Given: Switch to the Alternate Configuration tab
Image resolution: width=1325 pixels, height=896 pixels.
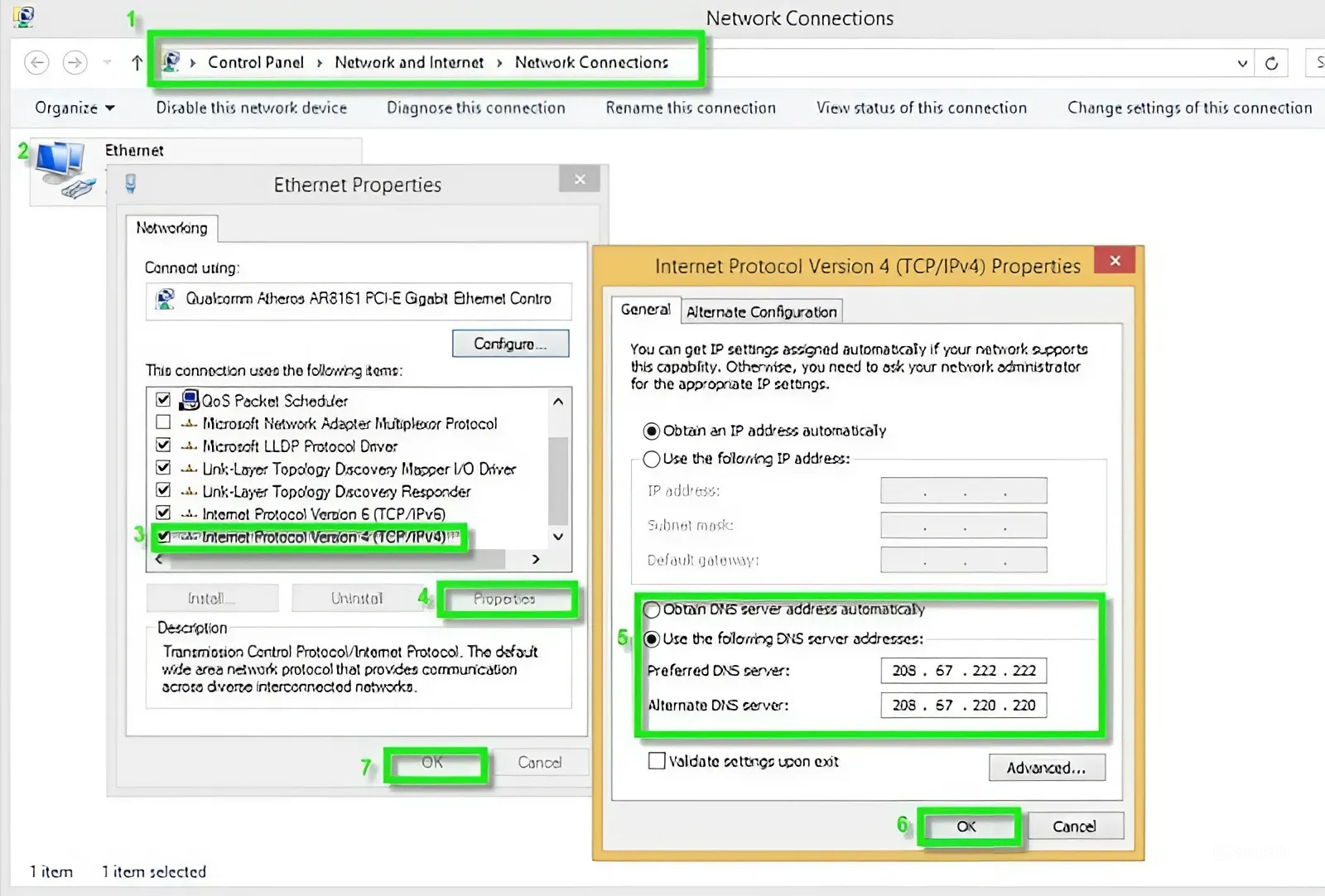Looking at the screenshot, I should pyautogui.click(x=761, y=312).
